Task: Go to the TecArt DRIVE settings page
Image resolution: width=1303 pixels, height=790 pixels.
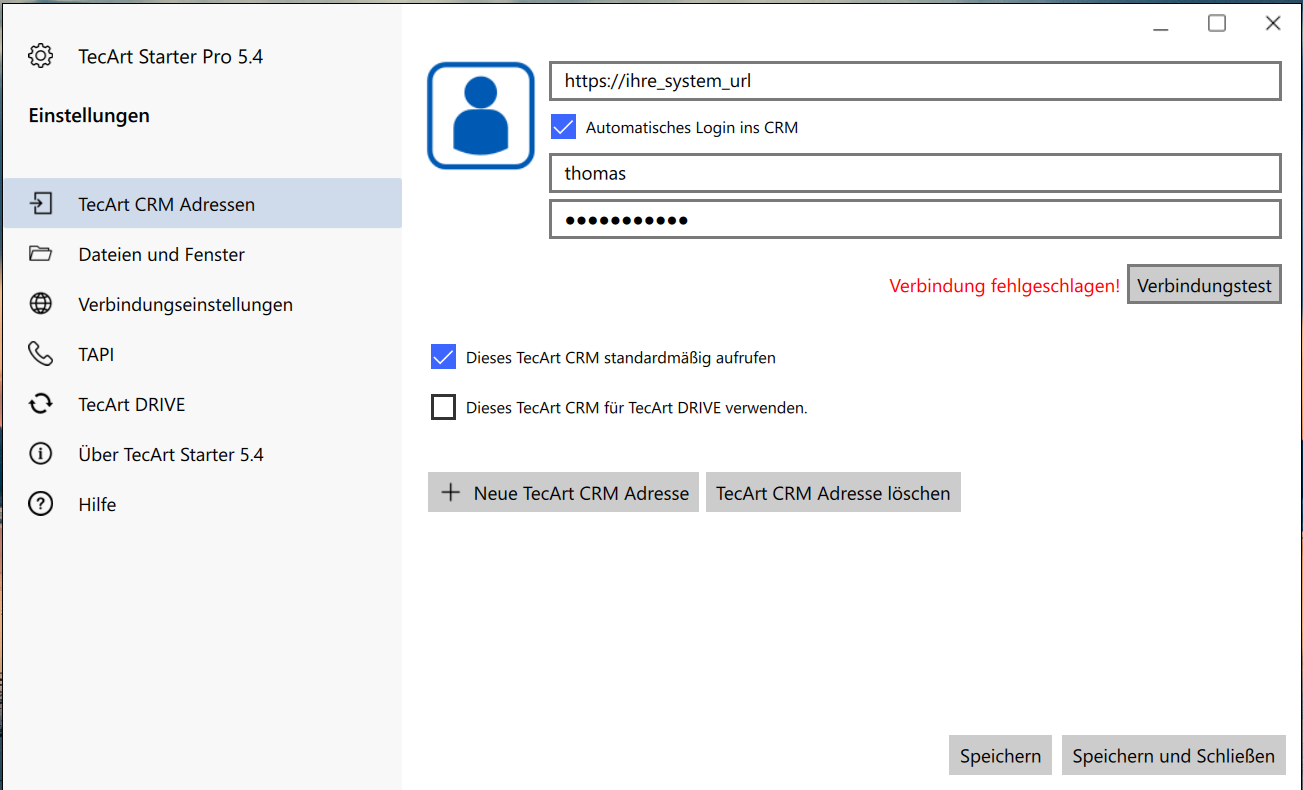Action: pyautogui.click(x=202, y=404)
